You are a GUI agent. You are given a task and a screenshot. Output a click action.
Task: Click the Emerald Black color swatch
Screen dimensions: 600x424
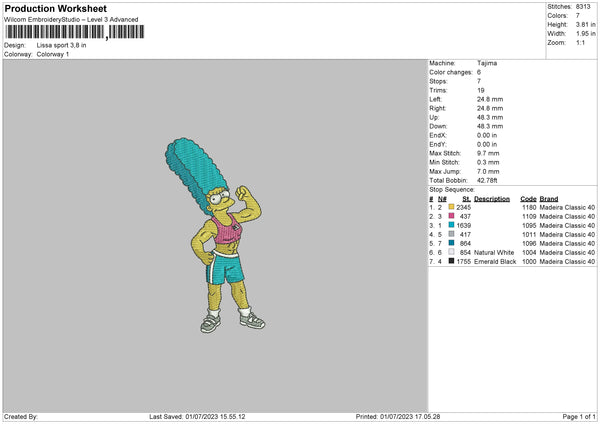tap(451, 261)
